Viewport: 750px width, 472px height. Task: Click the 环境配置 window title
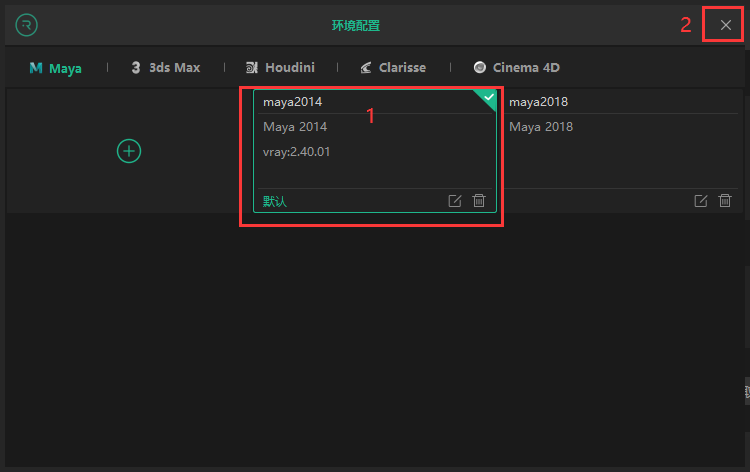point(356,25)
